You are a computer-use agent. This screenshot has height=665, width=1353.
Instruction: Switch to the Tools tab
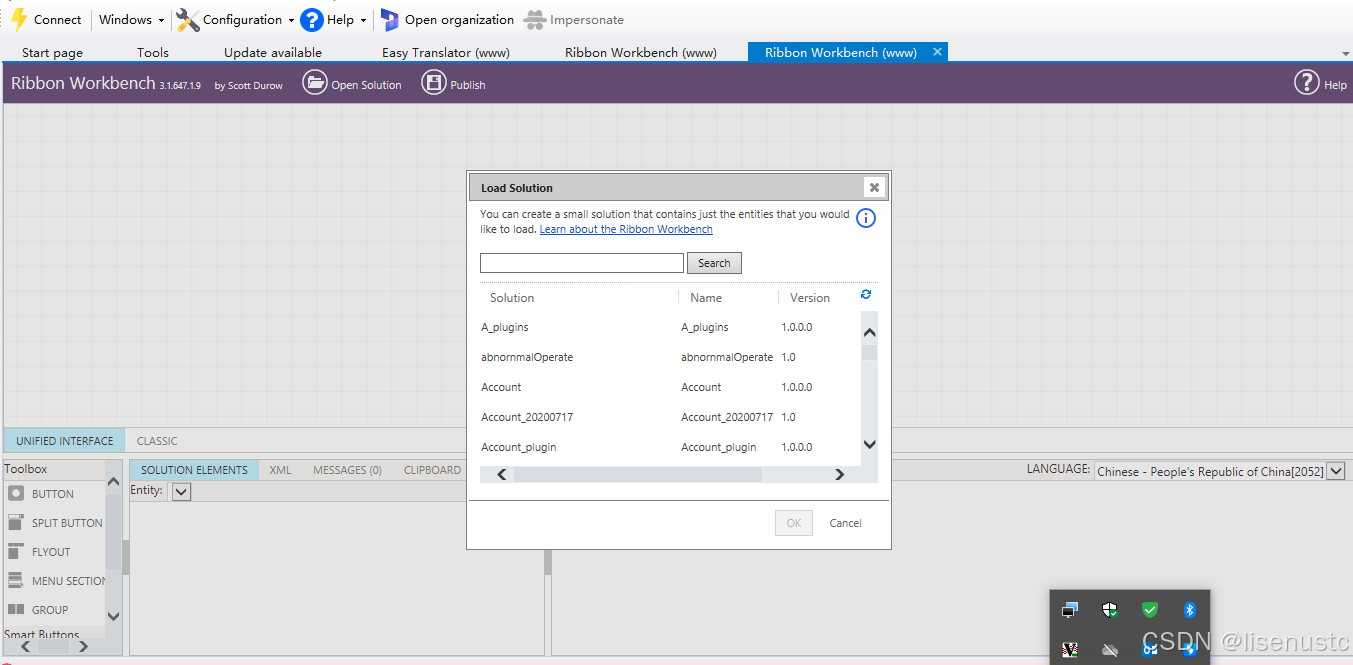[x=153, y=53]
